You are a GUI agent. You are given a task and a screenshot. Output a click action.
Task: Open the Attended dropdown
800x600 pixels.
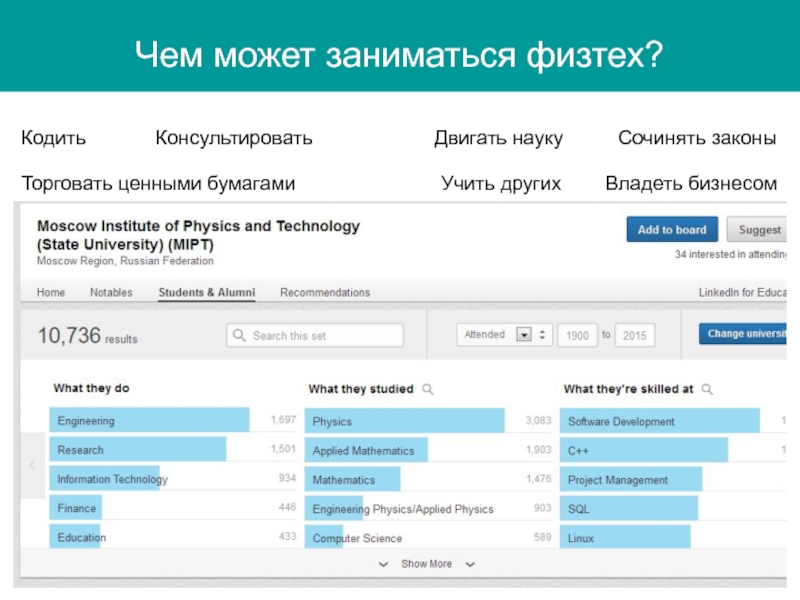point(522,335)
